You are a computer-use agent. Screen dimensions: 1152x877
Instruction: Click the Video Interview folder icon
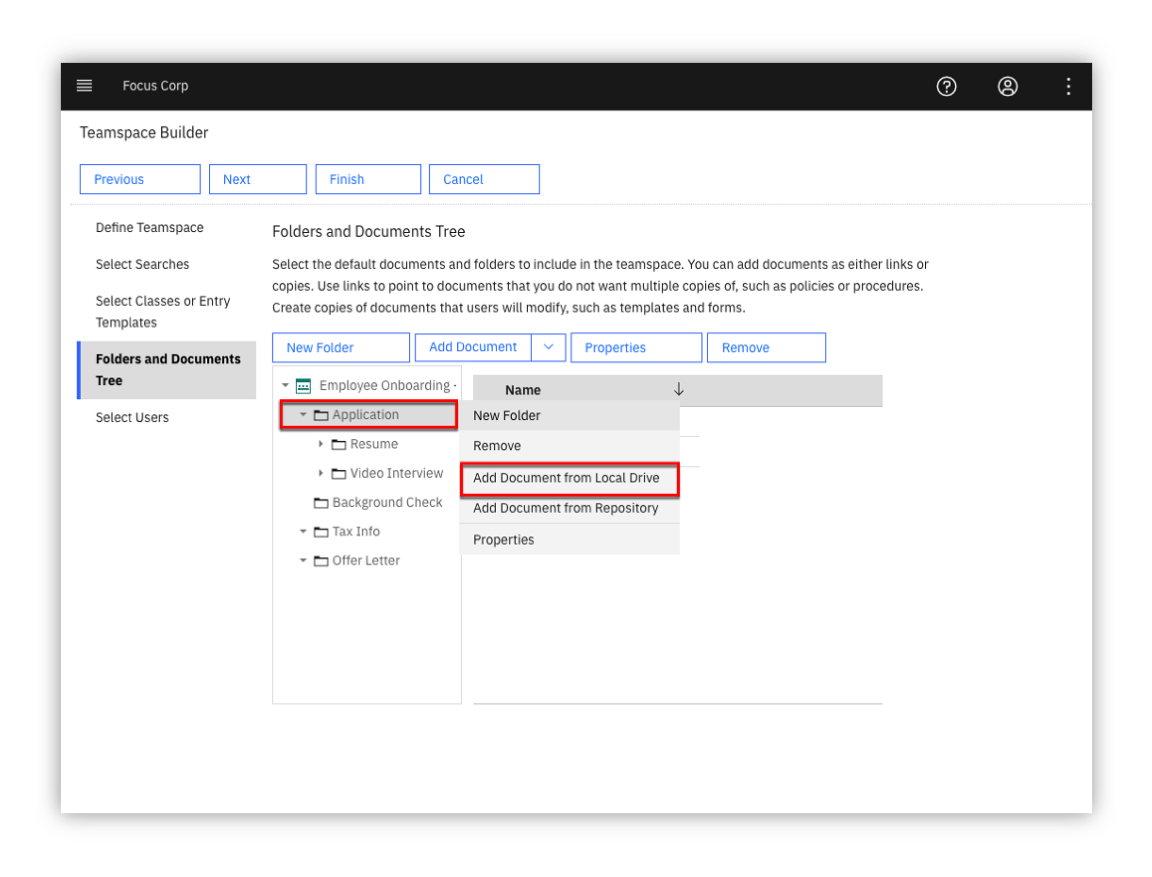(x=339, y=474)
